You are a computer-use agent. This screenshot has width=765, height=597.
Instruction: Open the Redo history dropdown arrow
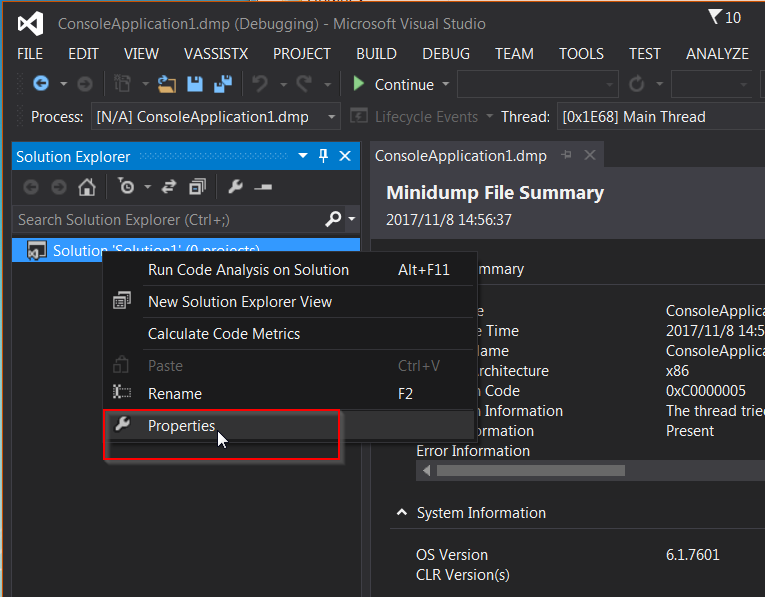(327, 84)
